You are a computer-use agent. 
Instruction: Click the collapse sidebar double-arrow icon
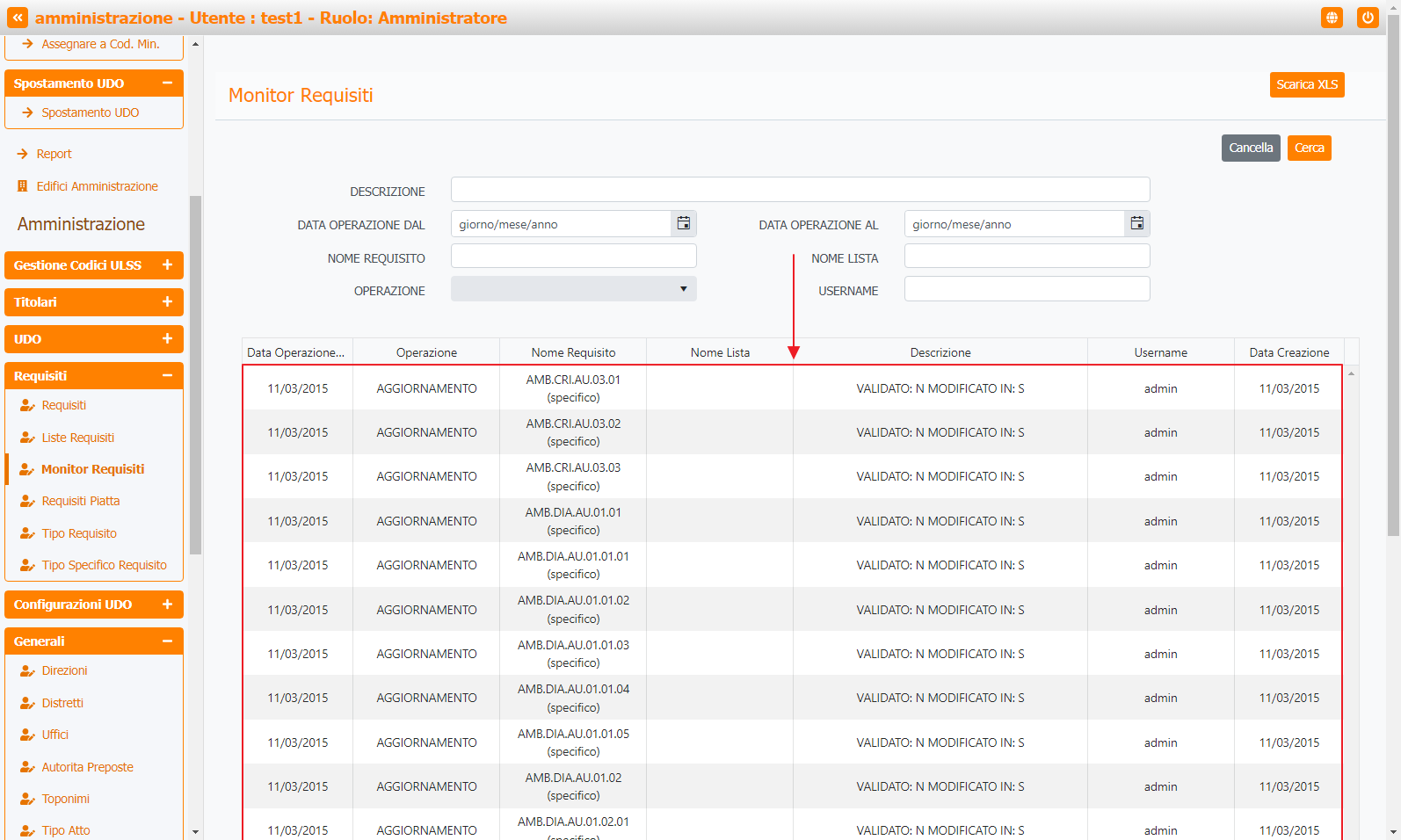tap(18, 18)
